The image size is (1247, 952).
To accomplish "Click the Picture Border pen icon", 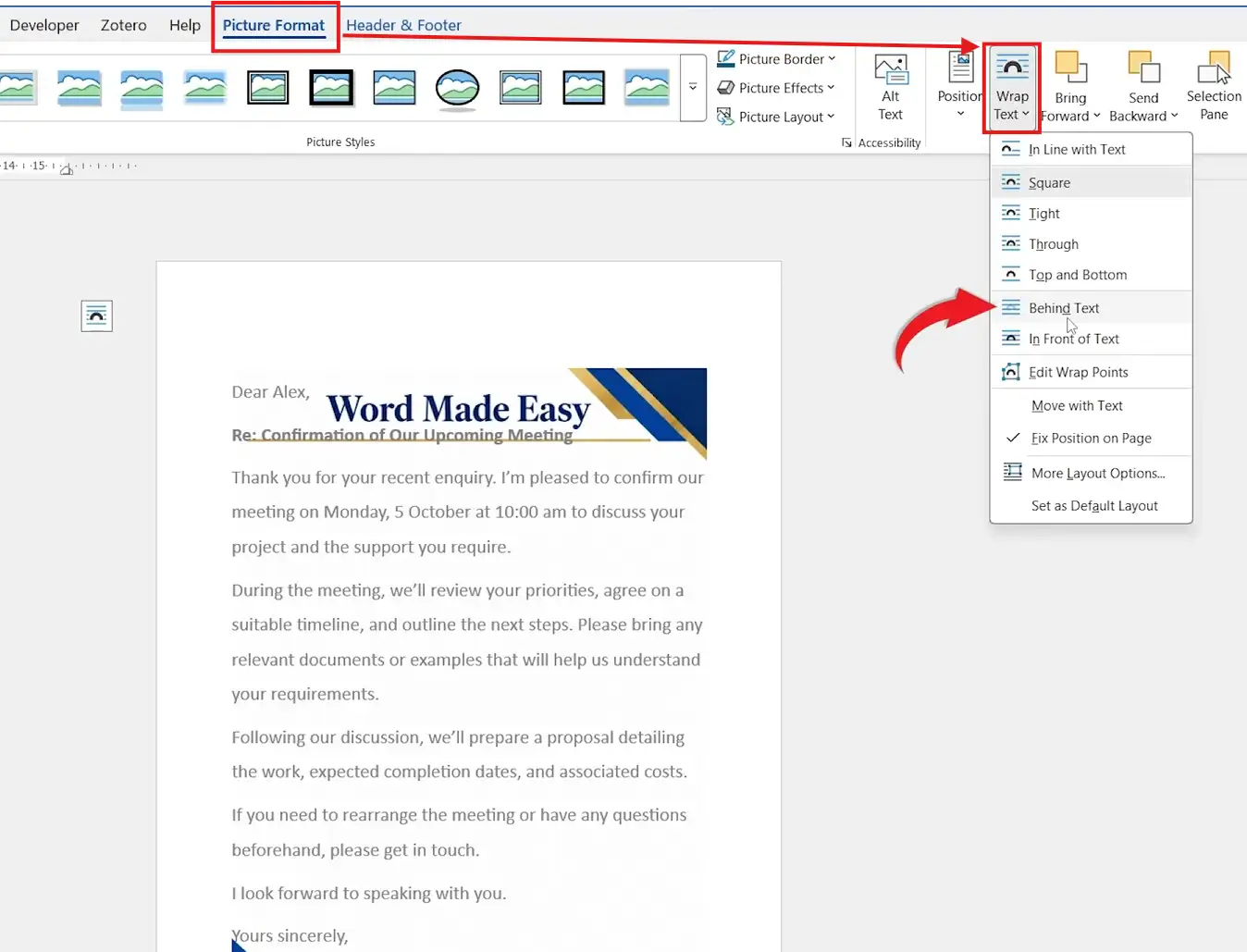I will (726, 58).
